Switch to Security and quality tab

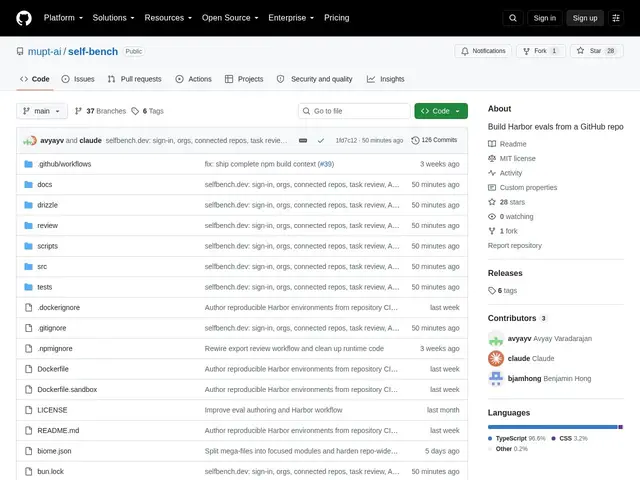click(x=314, y=79)
